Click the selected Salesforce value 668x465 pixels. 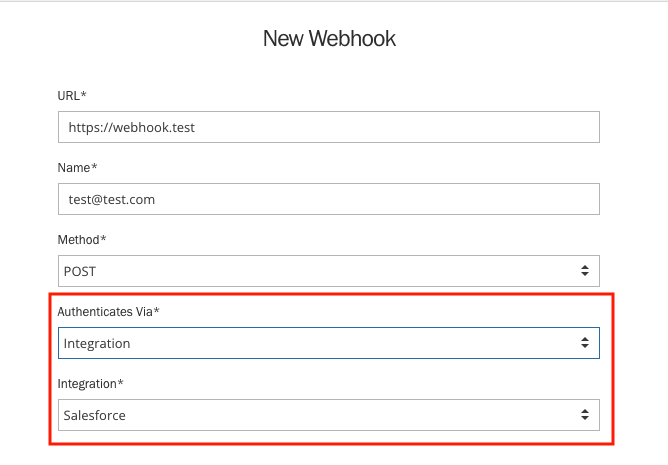click(95, 415)
